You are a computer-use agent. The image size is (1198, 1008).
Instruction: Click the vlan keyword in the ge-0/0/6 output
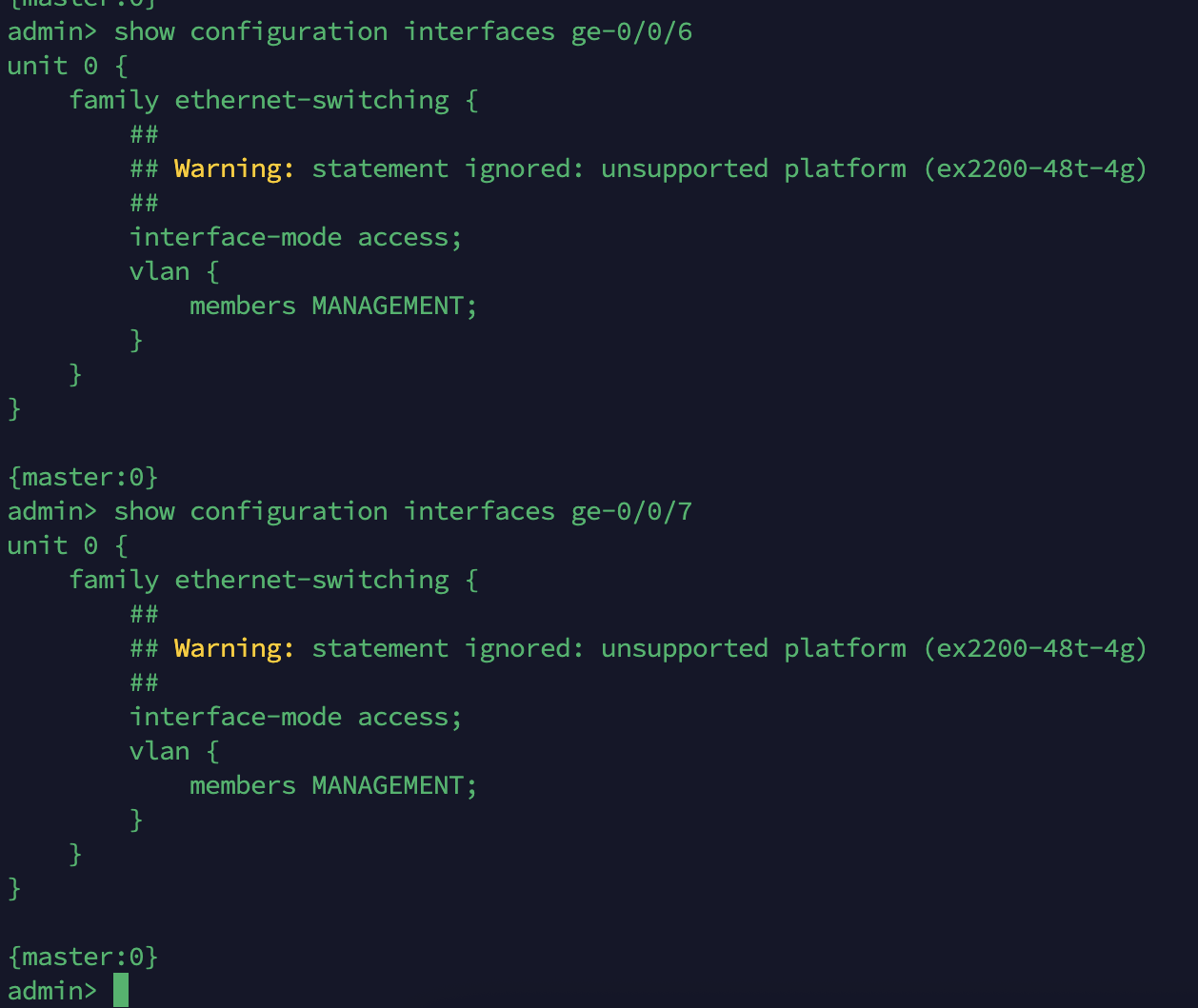click(159, 271)
